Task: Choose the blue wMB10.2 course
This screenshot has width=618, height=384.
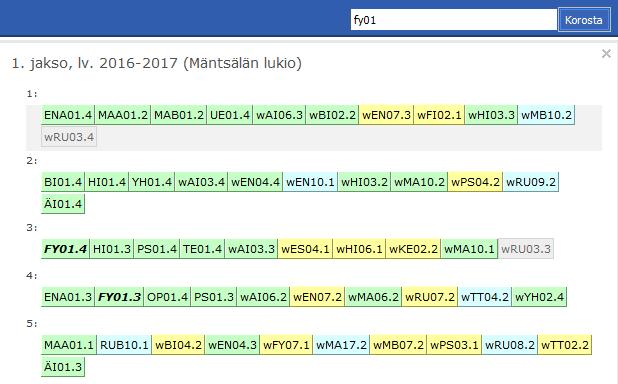Action: [x=546, y=115]
